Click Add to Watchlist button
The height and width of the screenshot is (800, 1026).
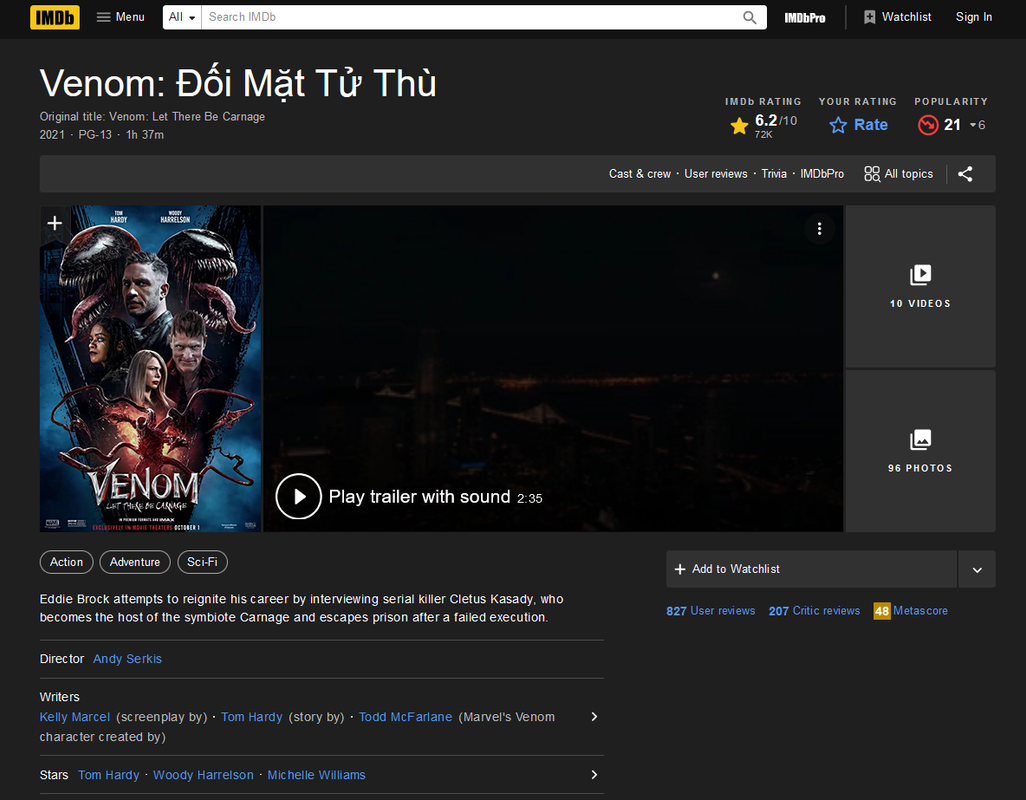811,569
